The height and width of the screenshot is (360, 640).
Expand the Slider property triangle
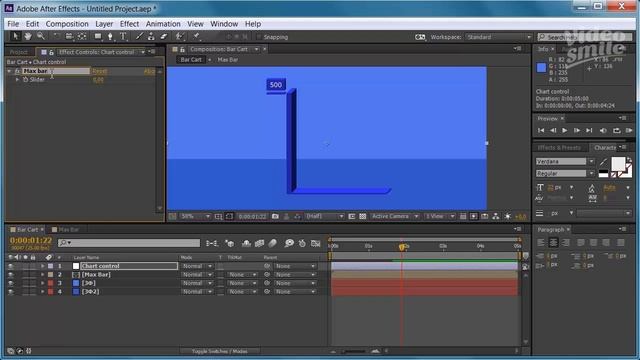click(17, 80)
